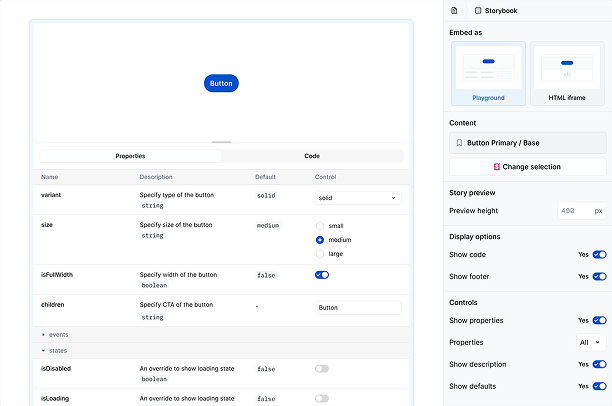Select Playground embed option
This screenshot has width=612, height=406.
pos(488,73)
